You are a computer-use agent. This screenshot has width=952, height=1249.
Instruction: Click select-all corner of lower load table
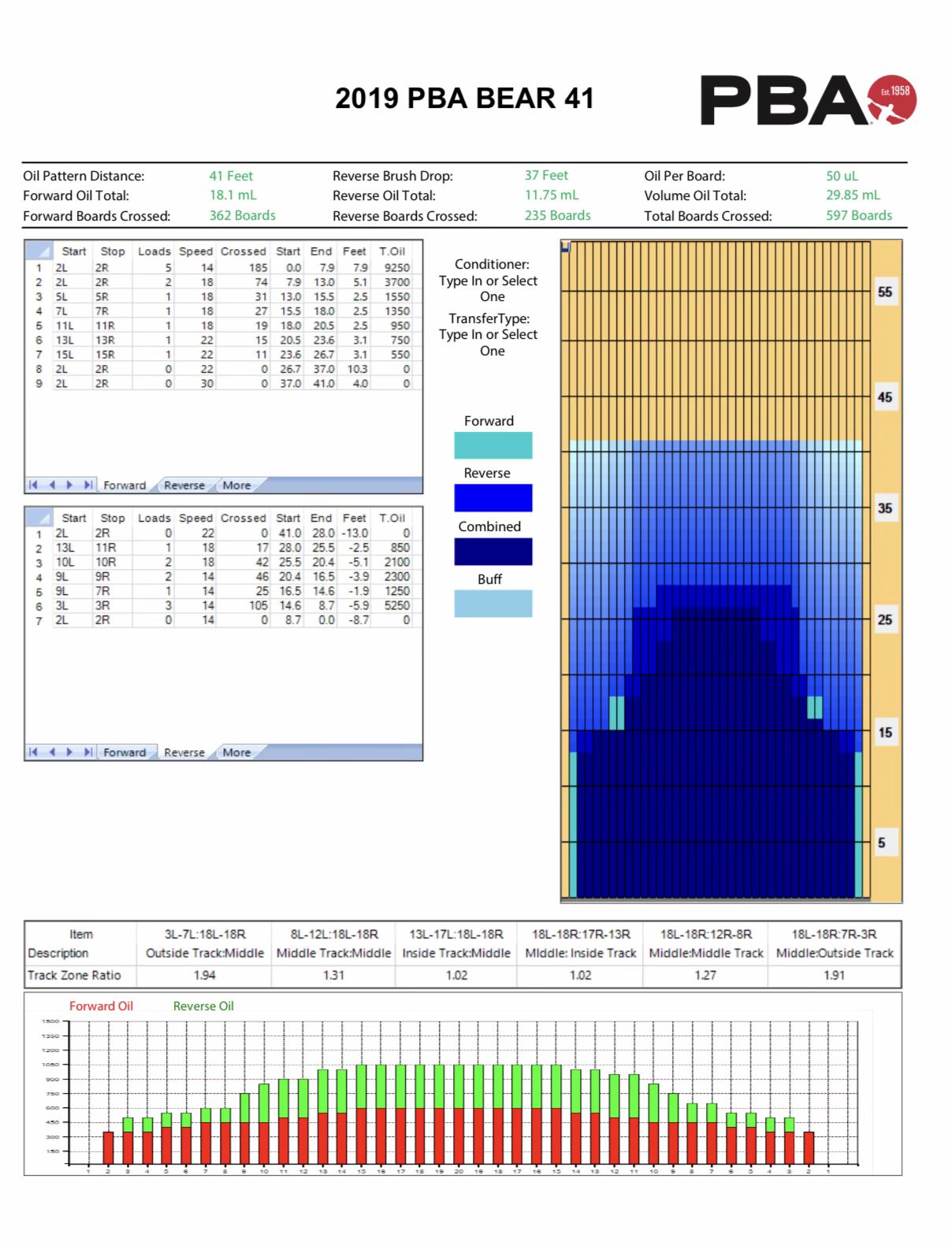tap(39, 518)
